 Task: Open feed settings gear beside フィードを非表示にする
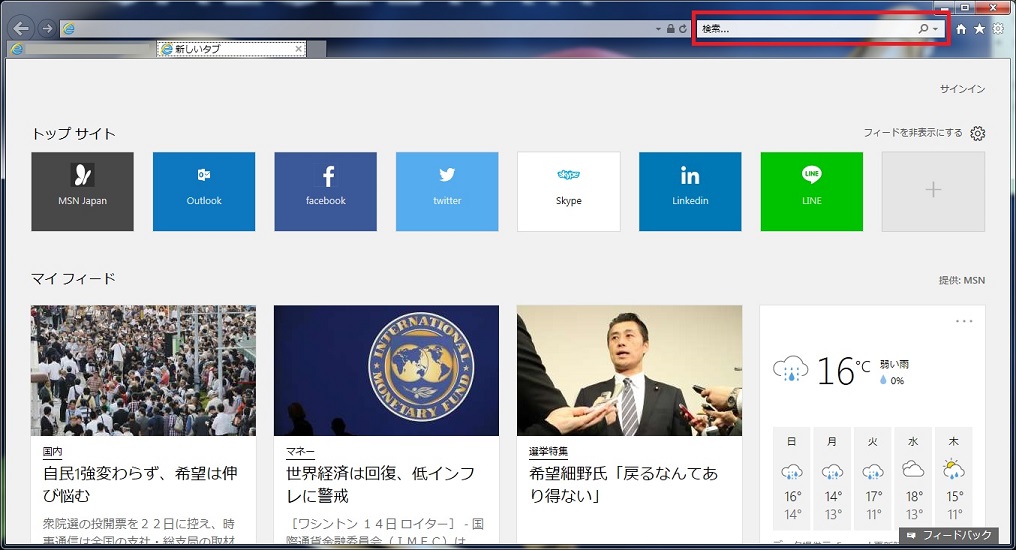pos(978,133)
